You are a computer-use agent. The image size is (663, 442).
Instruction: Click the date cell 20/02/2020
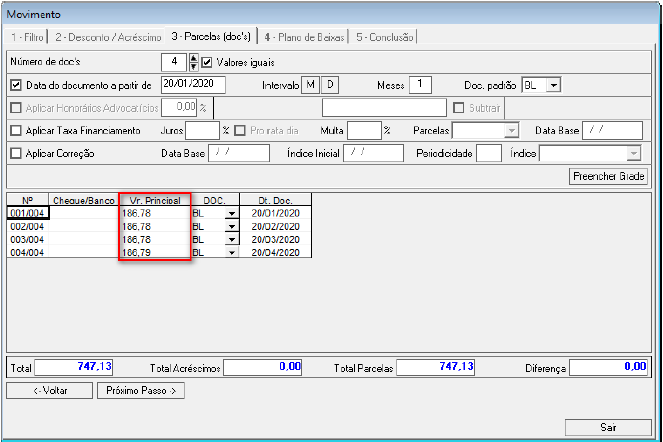point(276,226)
